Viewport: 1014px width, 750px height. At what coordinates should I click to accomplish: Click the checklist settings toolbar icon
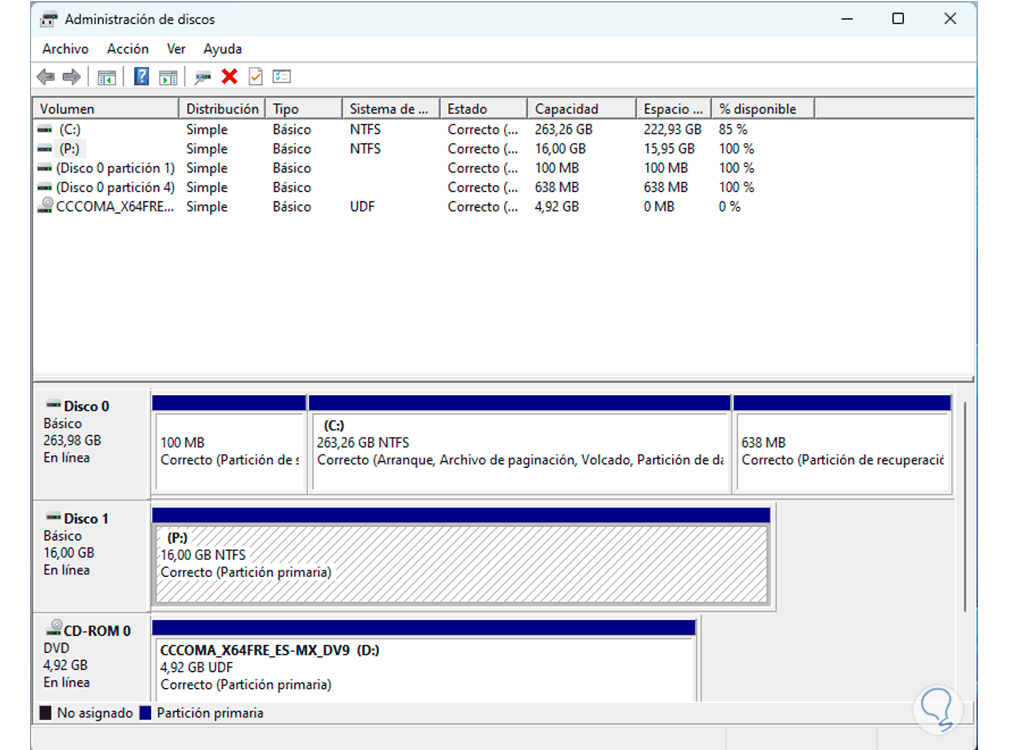click(x=282, y=77)
